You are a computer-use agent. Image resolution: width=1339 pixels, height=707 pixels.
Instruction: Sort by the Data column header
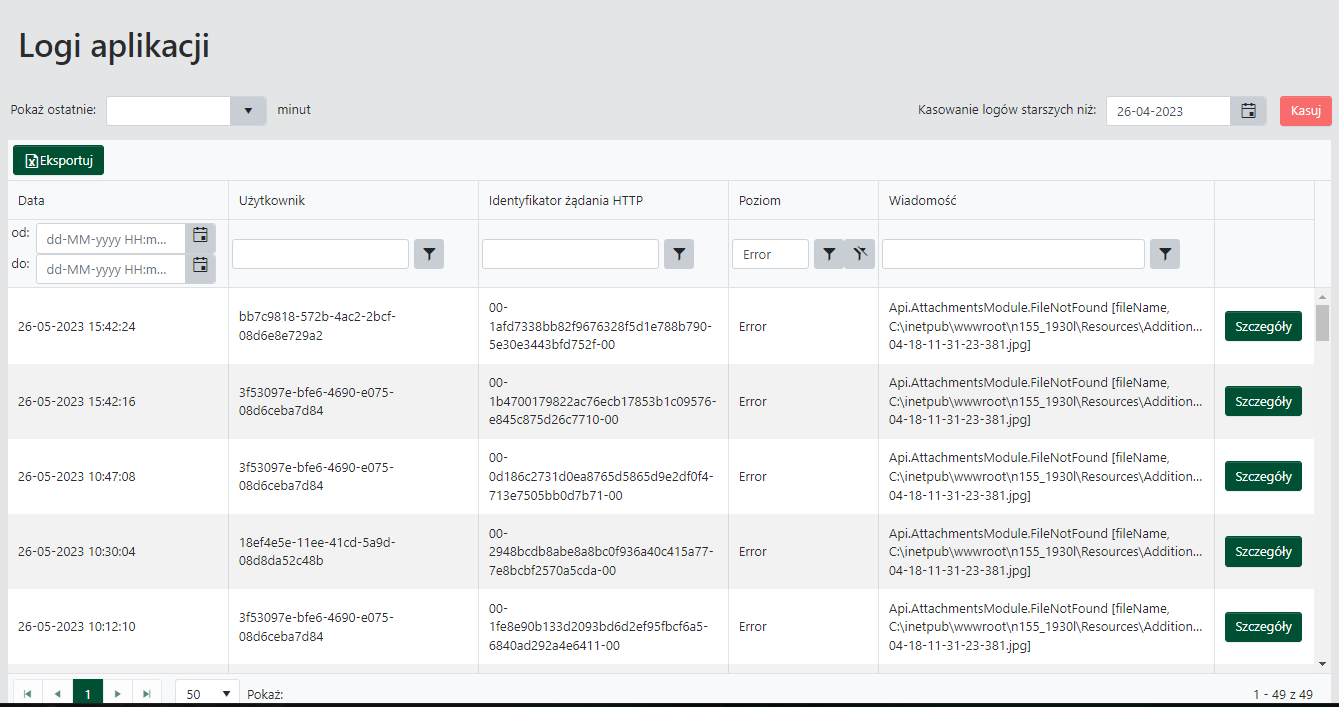[32, 200]
